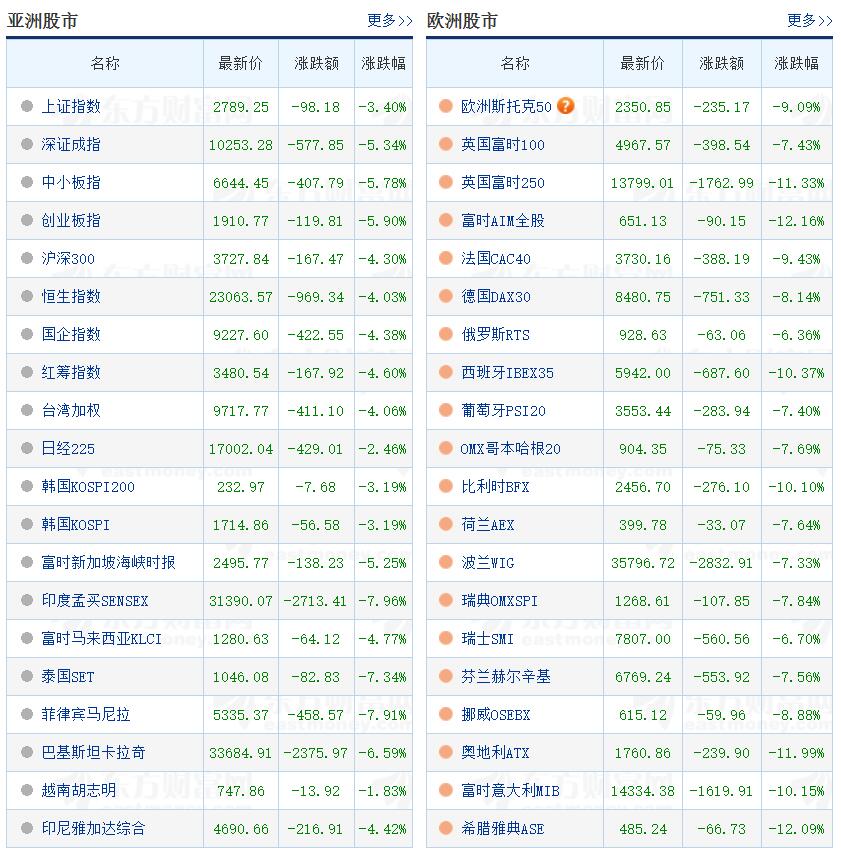
Task: Click the price value 2789.25
Action: click(241, 107)
